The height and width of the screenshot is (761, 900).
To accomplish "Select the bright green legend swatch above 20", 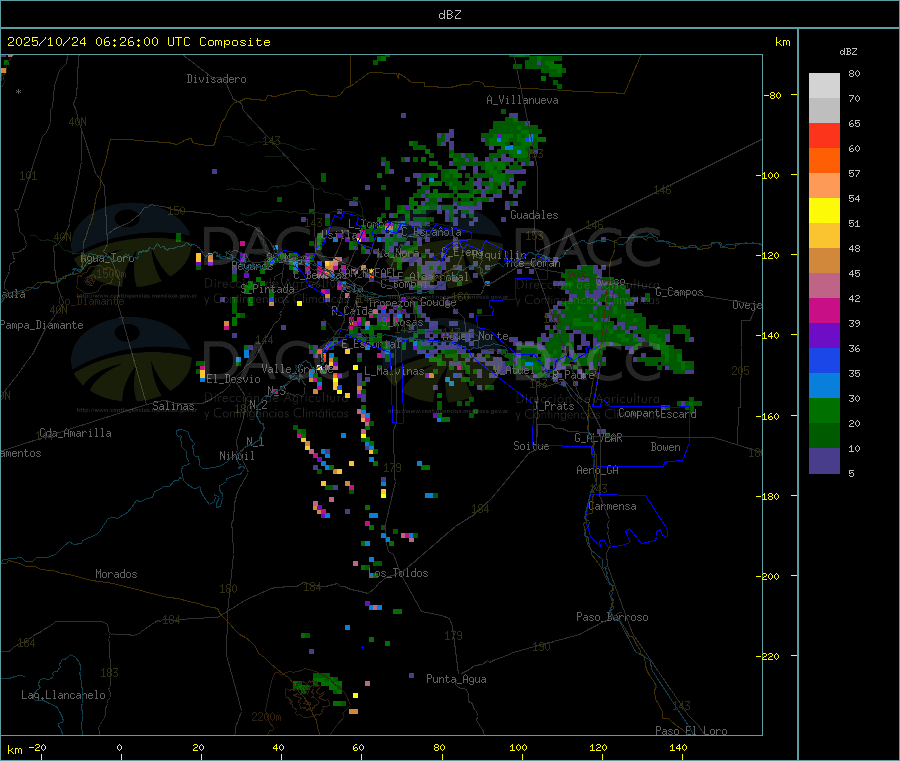I will (x=824, y=410).
